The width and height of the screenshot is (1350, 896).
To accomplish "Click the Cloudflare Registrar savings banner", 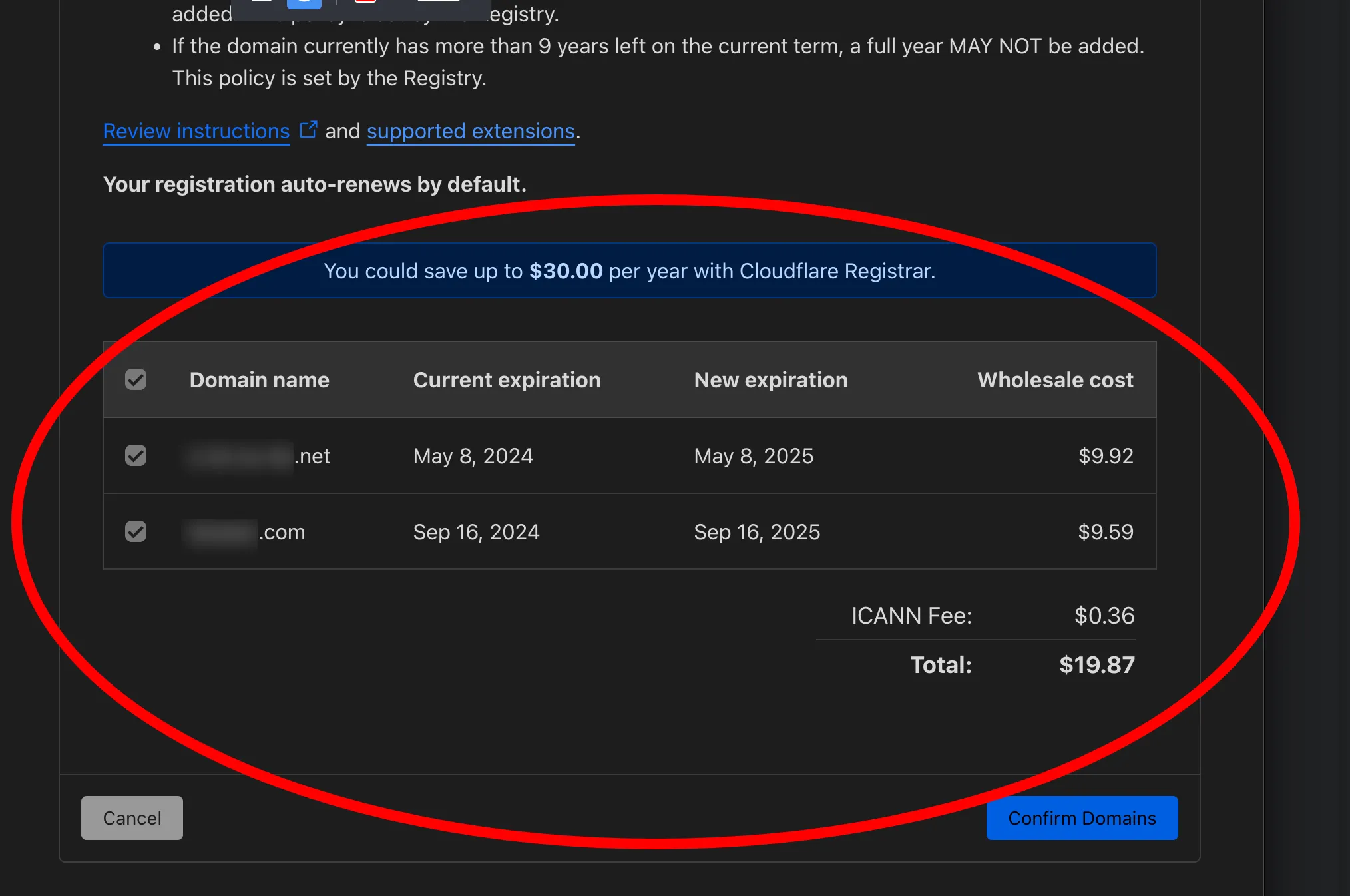I will point(629,270).
